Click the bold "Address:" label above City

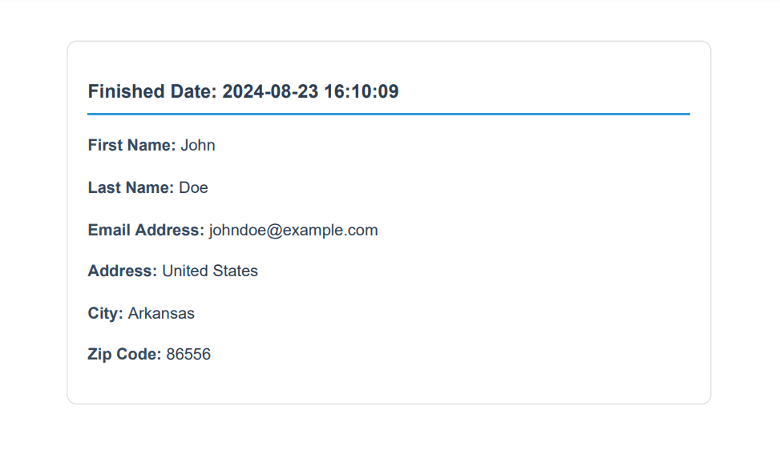[x=122, y=271]
